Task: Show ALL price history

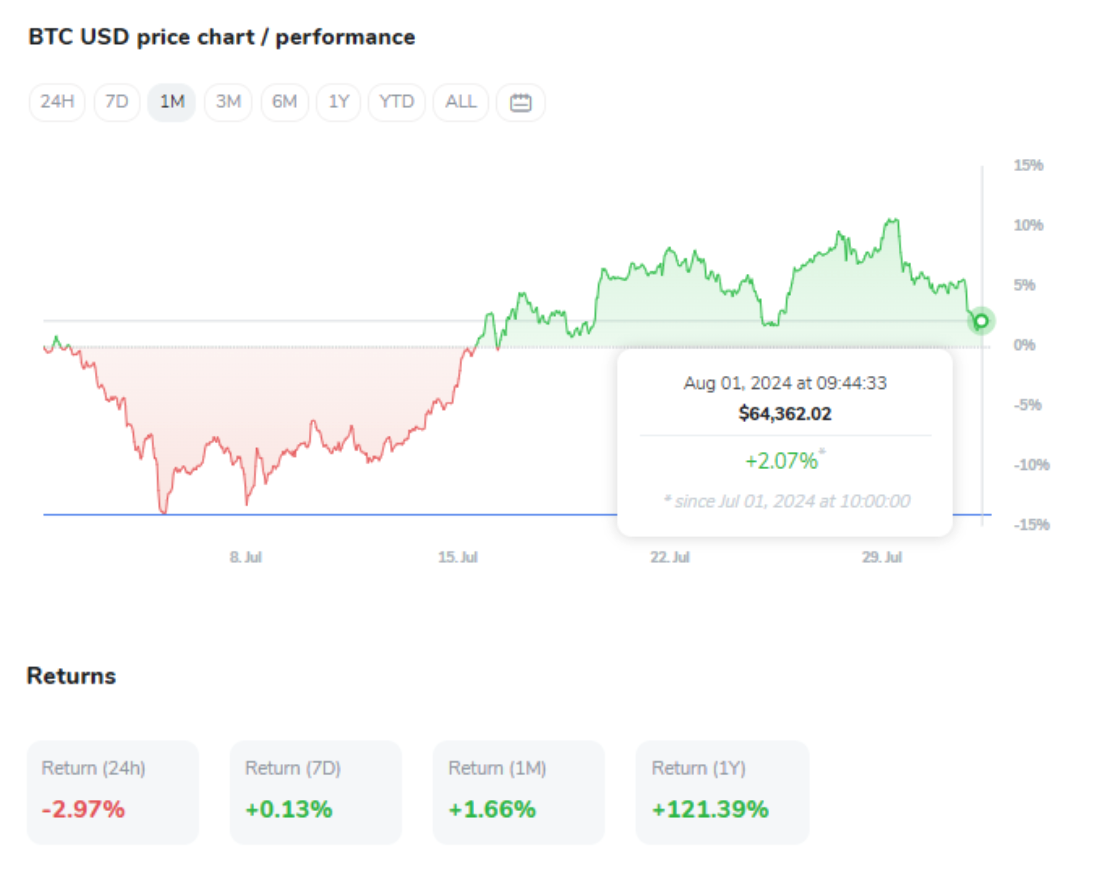Action: click(x=461, y=102)
